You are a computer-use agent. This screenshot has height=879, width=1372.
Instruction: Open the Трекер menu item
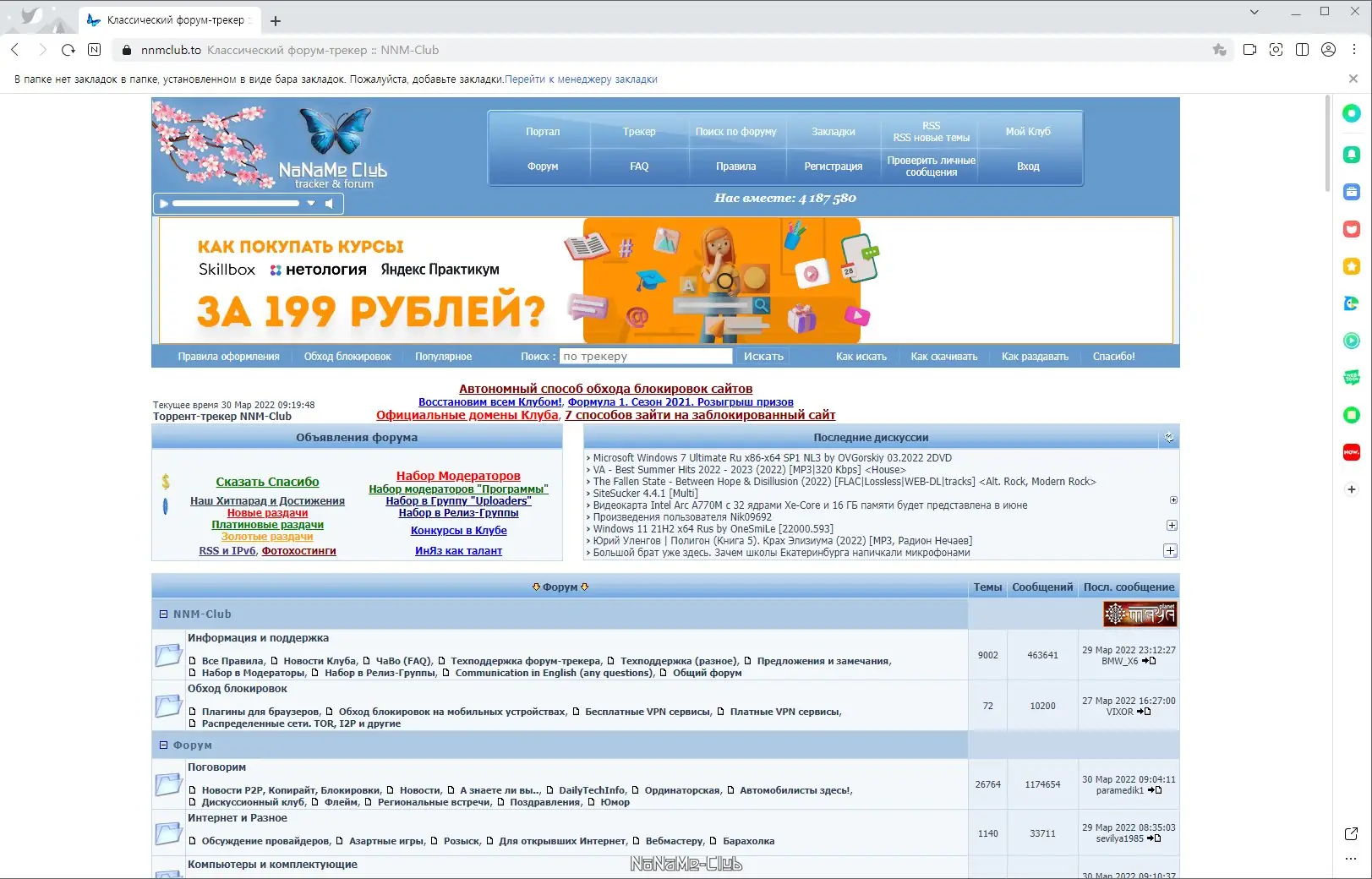[639, 132]
